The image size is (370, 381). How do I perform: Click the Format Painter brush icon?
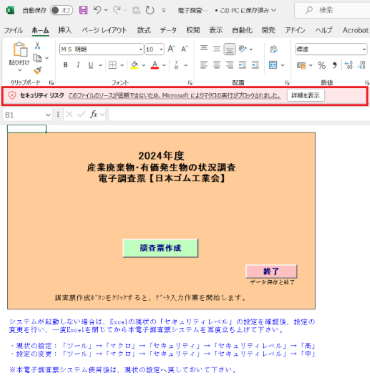38,70
